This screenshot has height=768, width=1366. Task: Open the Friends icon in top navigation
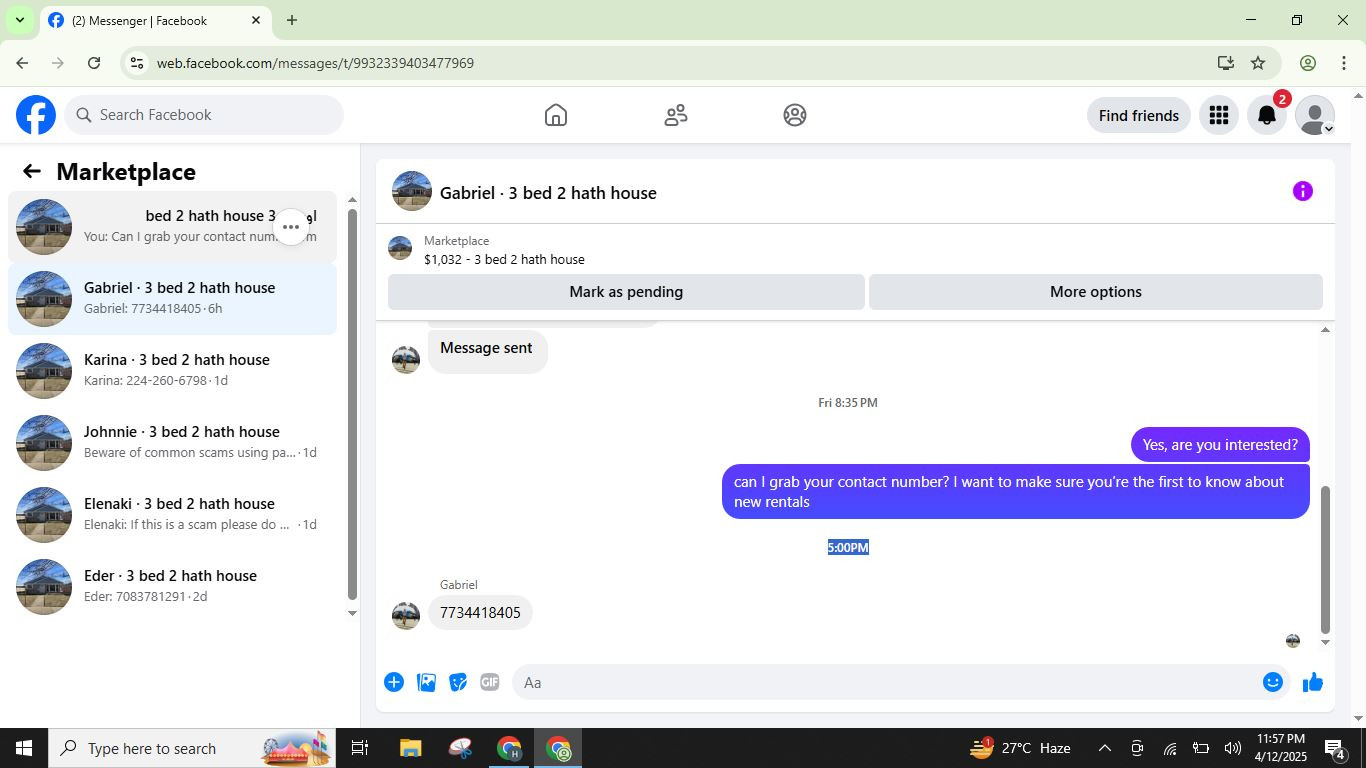click(x=676, y=115)
